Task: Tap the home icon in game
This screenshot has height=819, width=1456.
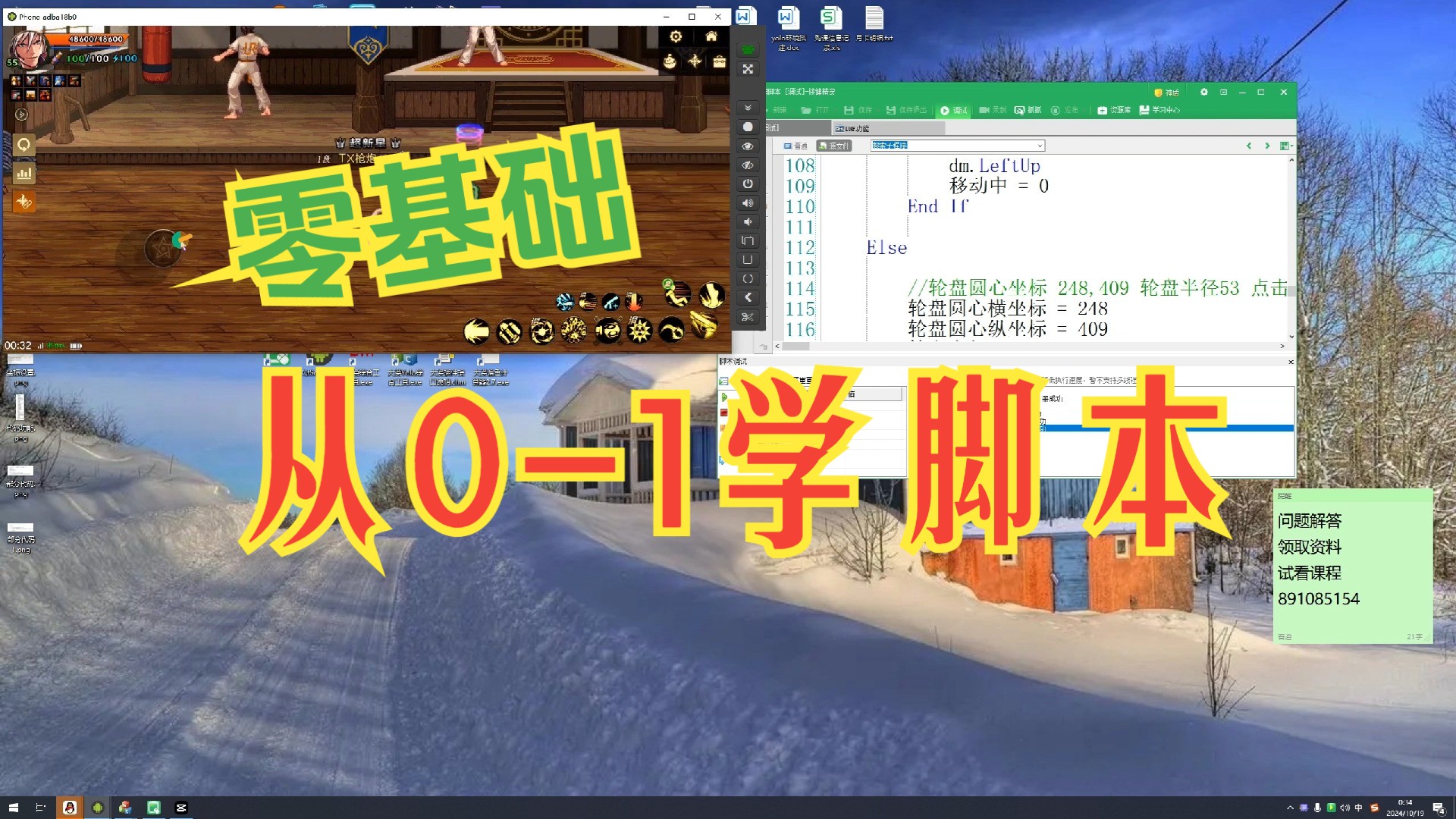Action: [711, 36]
